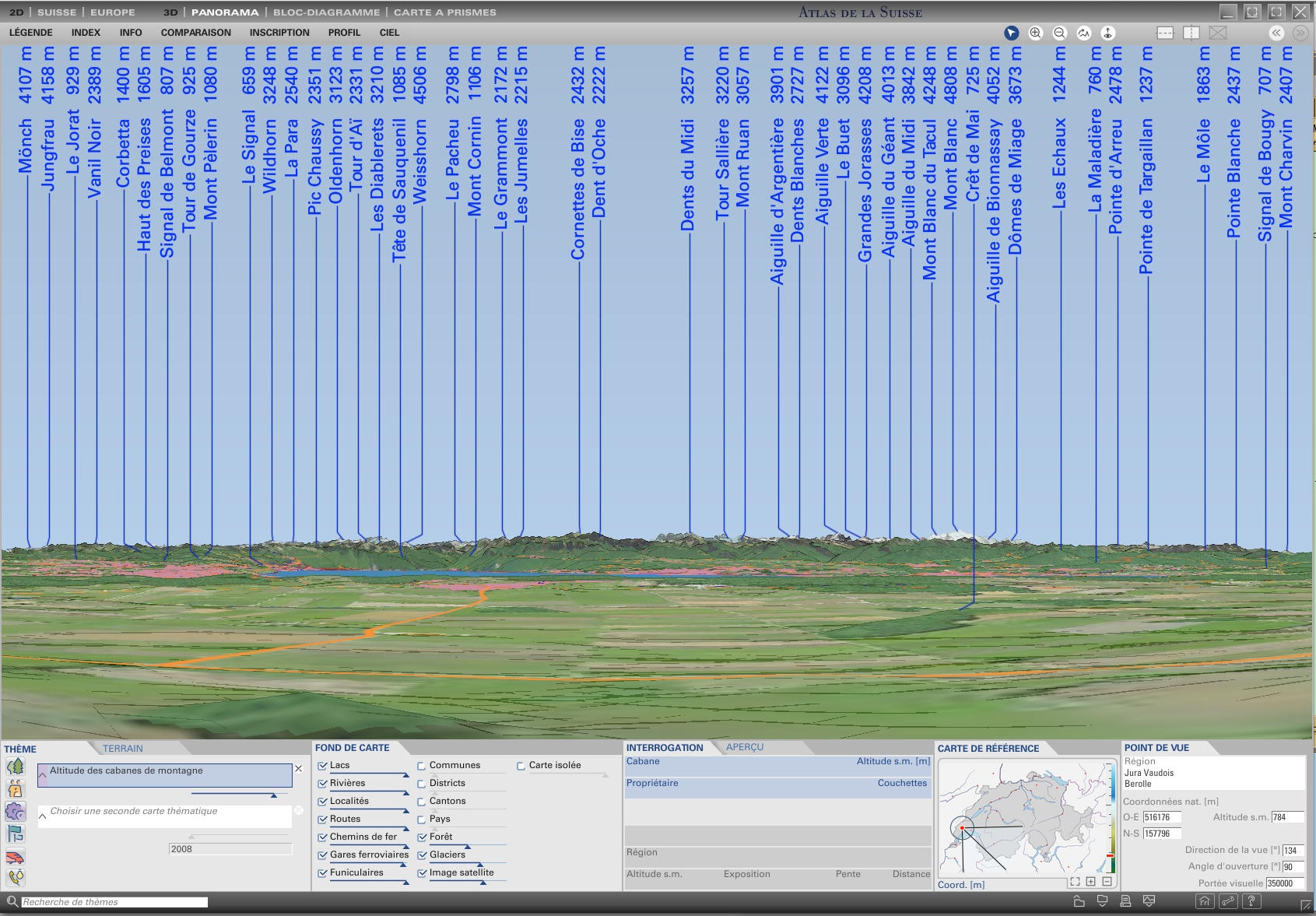The width and height of the screenshot is (1316, 916).
Task: Enable the Communes checkbox
Action: pyautogui.click(x=422, y=766)
